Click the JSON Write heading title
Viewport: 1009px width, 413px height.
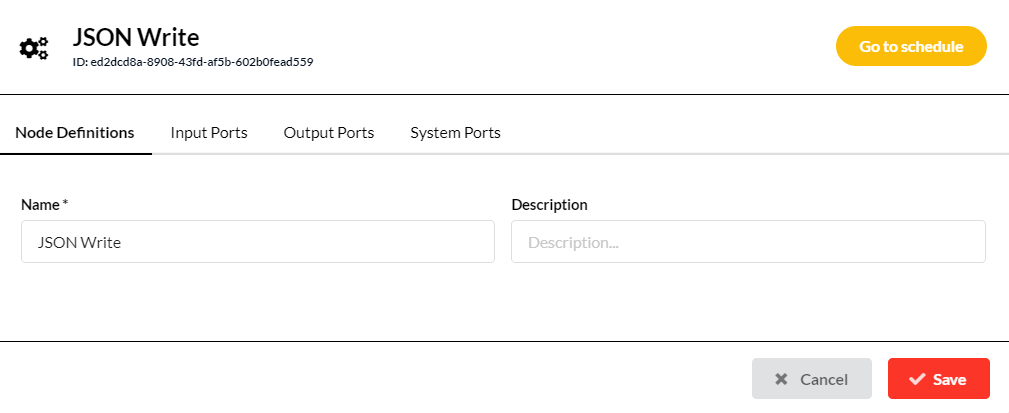136,37
